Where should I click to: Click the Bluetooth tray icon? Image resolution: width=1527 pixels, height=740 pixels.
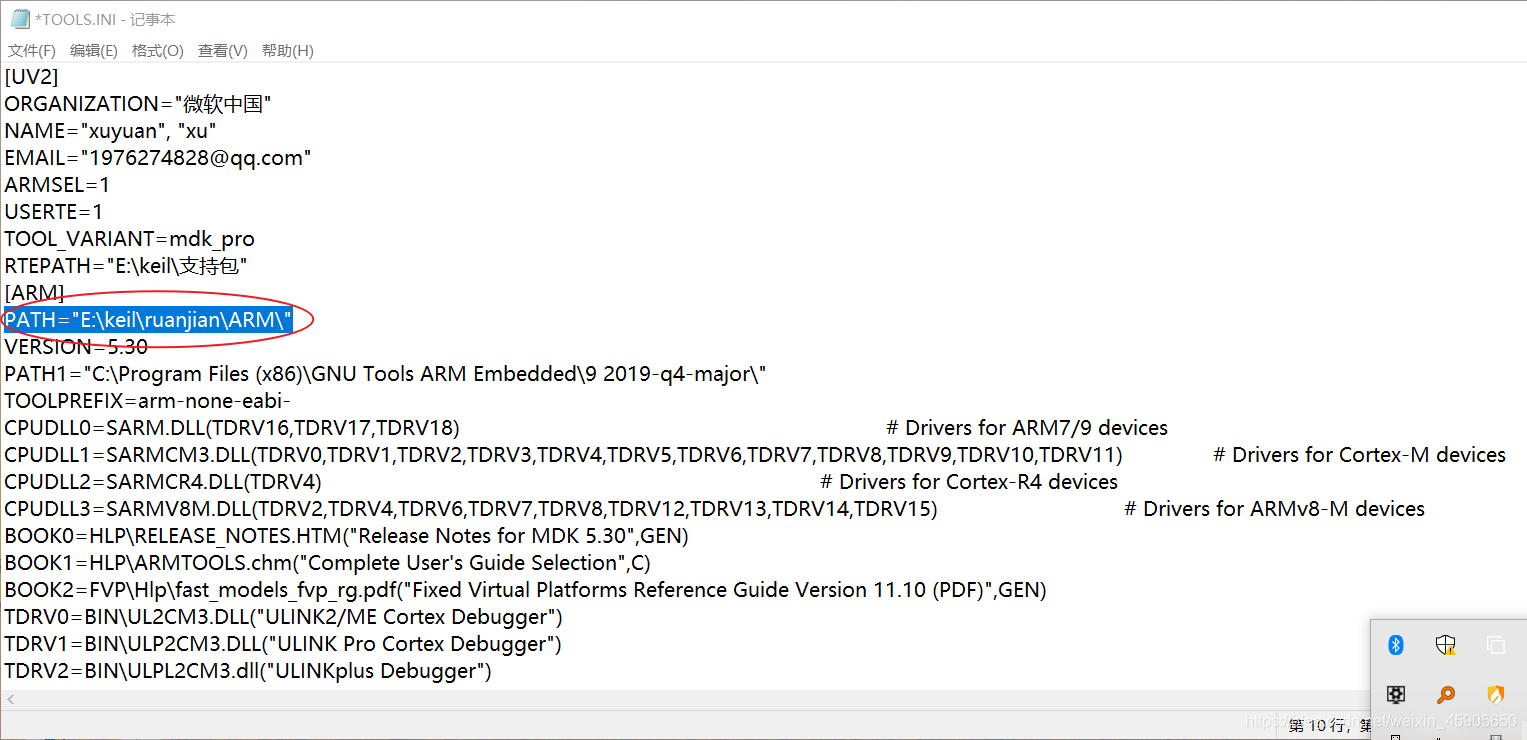(1396, 645)
